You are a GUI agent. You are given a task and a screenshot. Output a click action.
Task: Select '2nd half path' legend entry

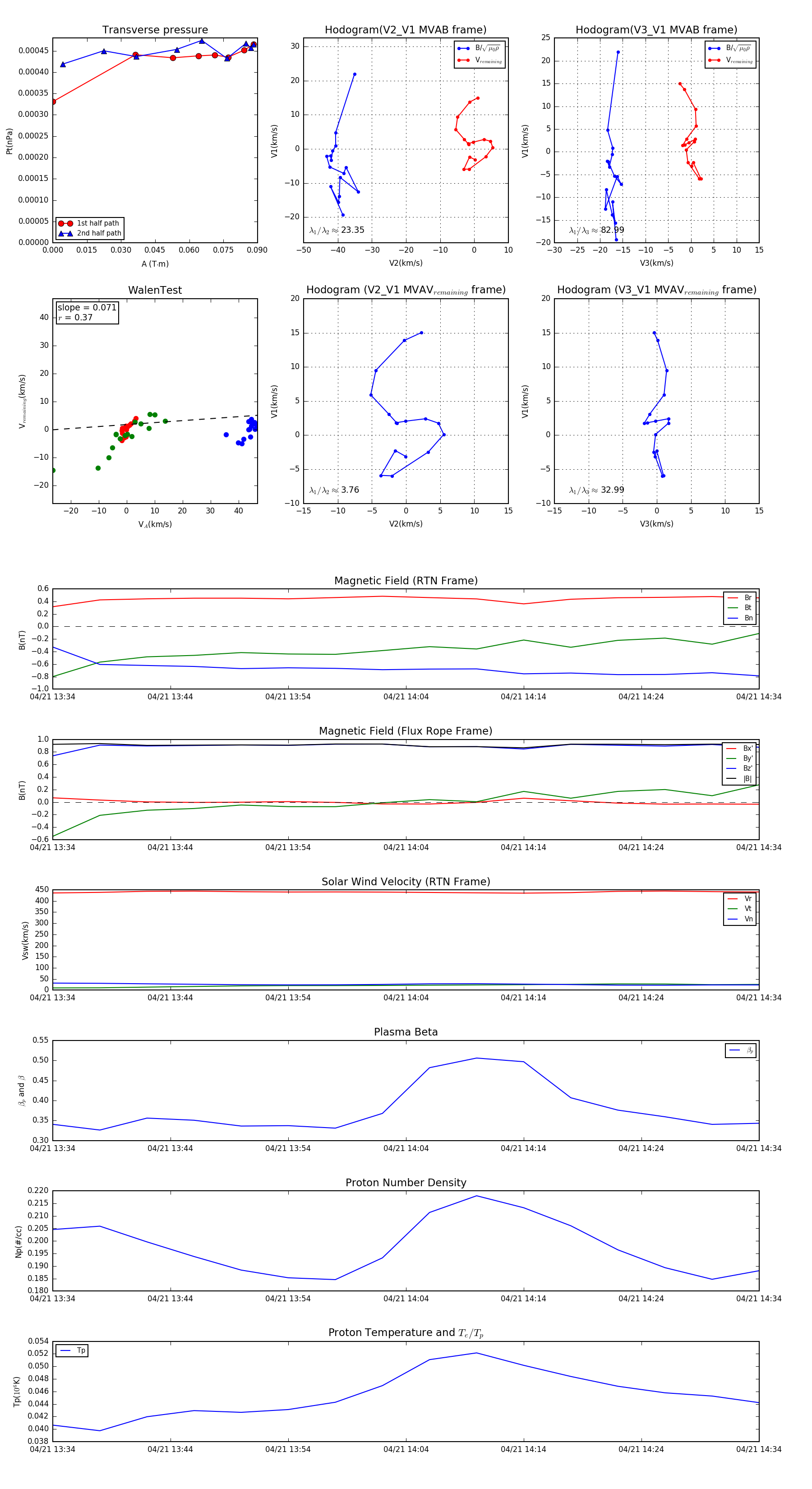pyautogui.click(x=90, y=234)
